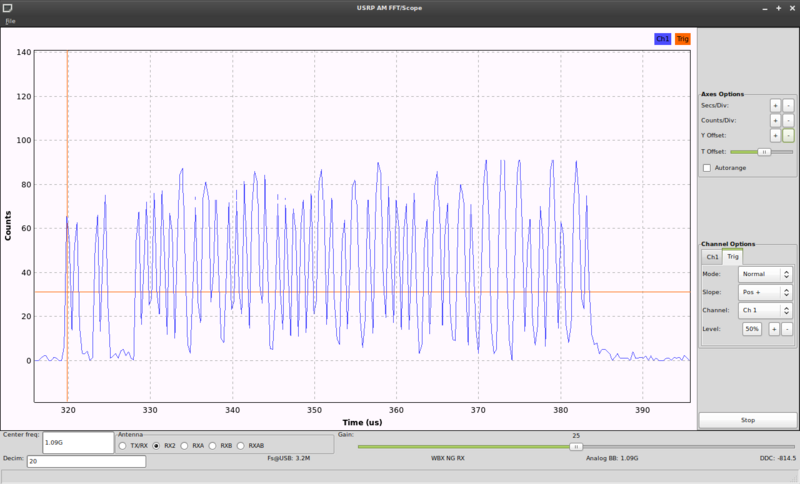Click the Gain slider handle

pyautogui.click(x=576, y=447)
